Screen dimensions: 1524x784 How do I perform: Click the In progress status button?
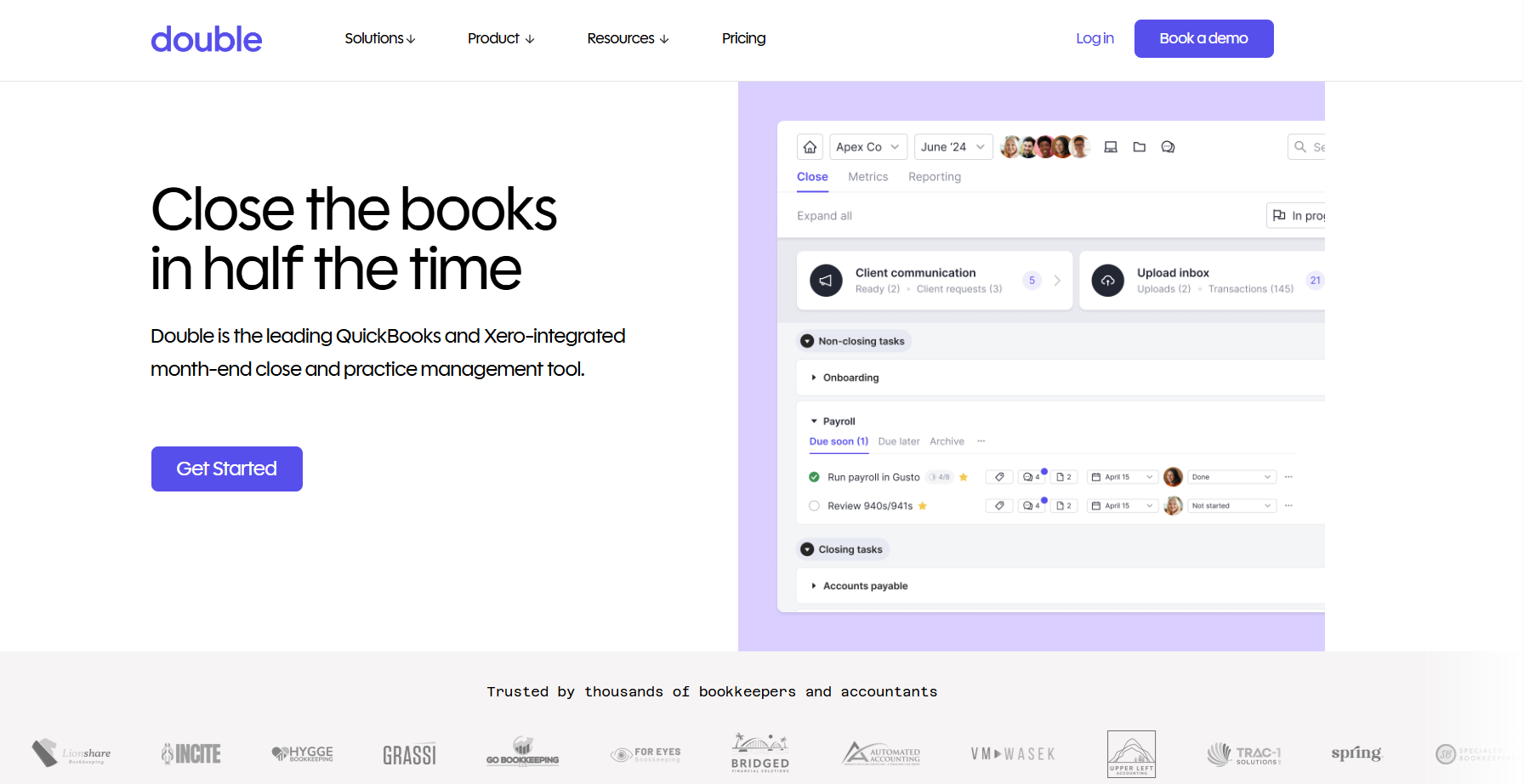pyautogui.click(x=1296, y=216)
